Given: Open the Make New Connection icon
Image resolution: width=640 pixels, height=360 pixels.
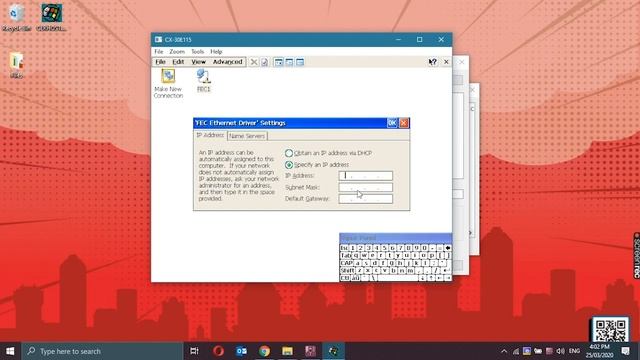Looking at the screenshot, I should [168, 84].
